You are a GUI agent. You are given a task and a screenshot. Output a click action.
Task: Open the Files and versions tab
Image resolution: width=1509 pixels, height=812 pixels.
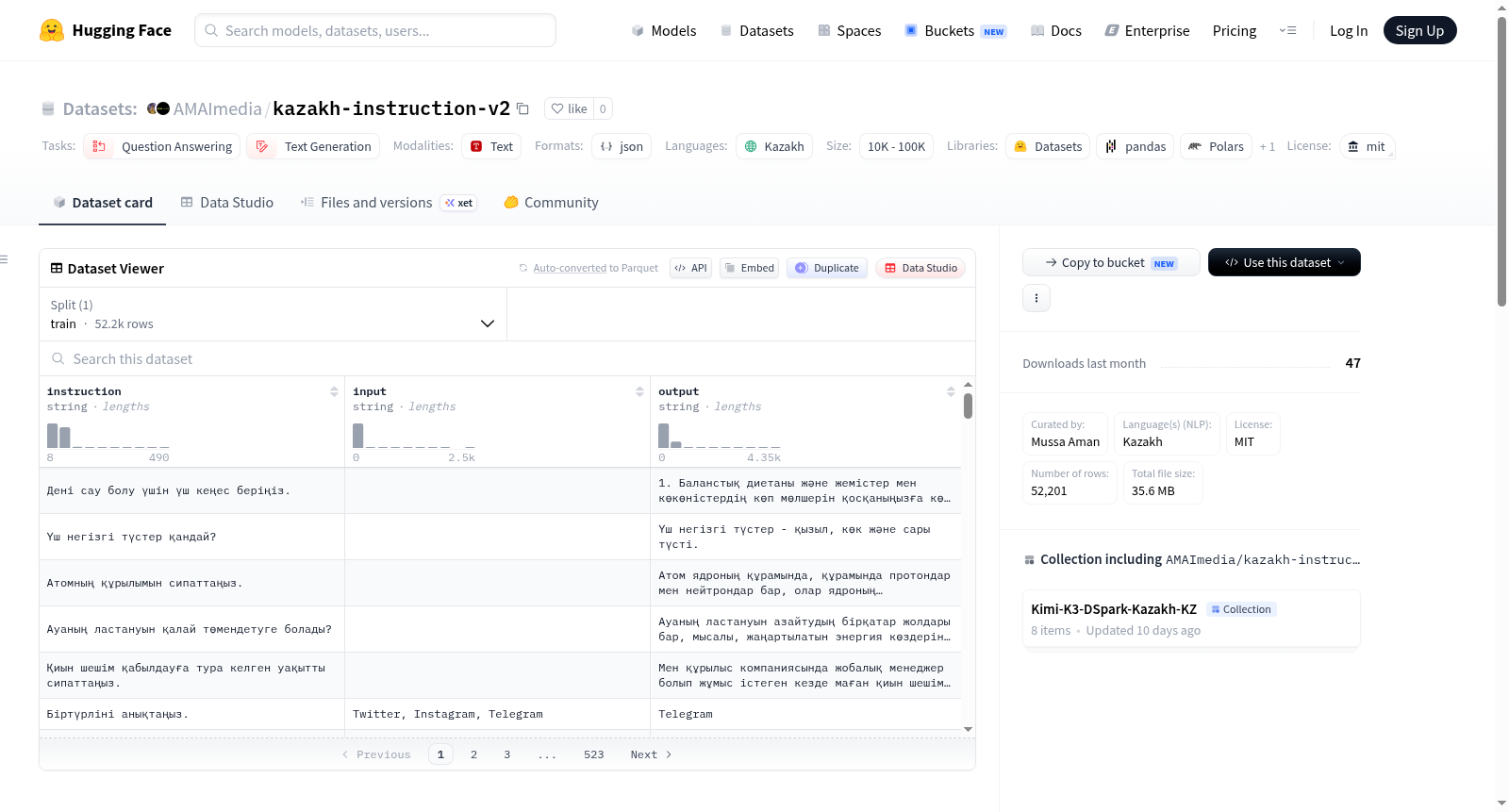click(389, 202)
